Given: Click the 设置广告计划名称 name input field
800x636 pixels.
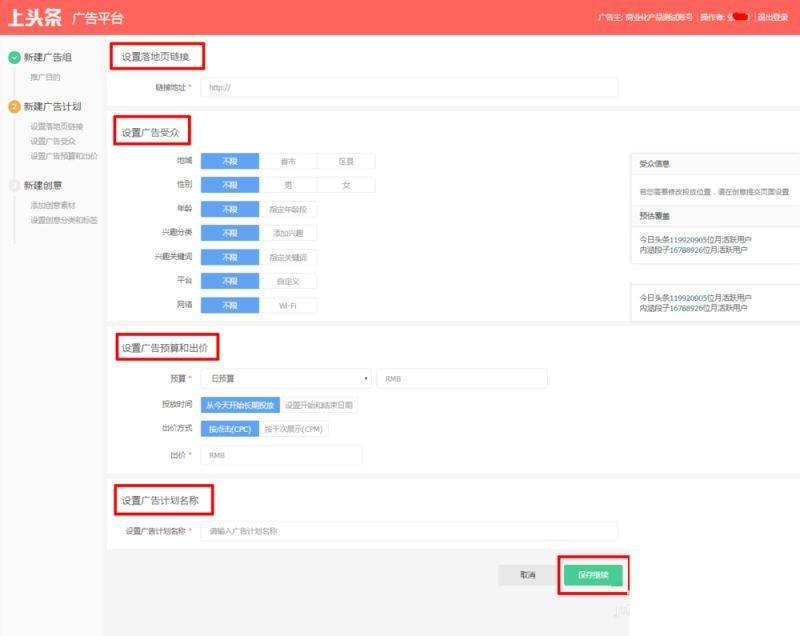Looking at the screenshot, I should pos(408,531).
